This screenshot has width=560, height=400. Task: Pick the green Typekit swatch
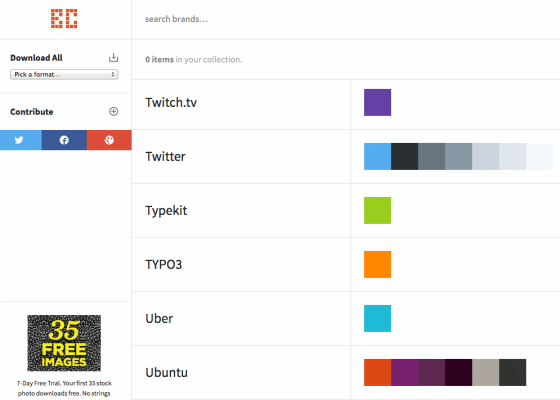point(378,210)
